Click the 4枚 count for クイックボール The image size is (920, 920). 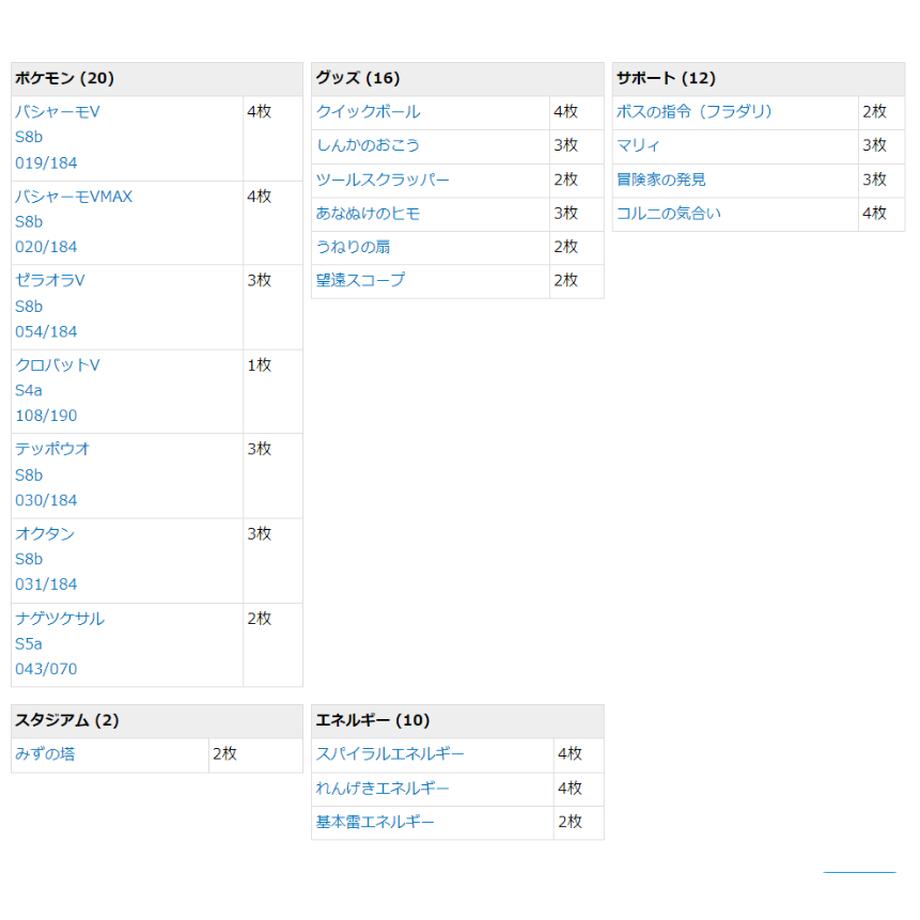coord(566,111)
